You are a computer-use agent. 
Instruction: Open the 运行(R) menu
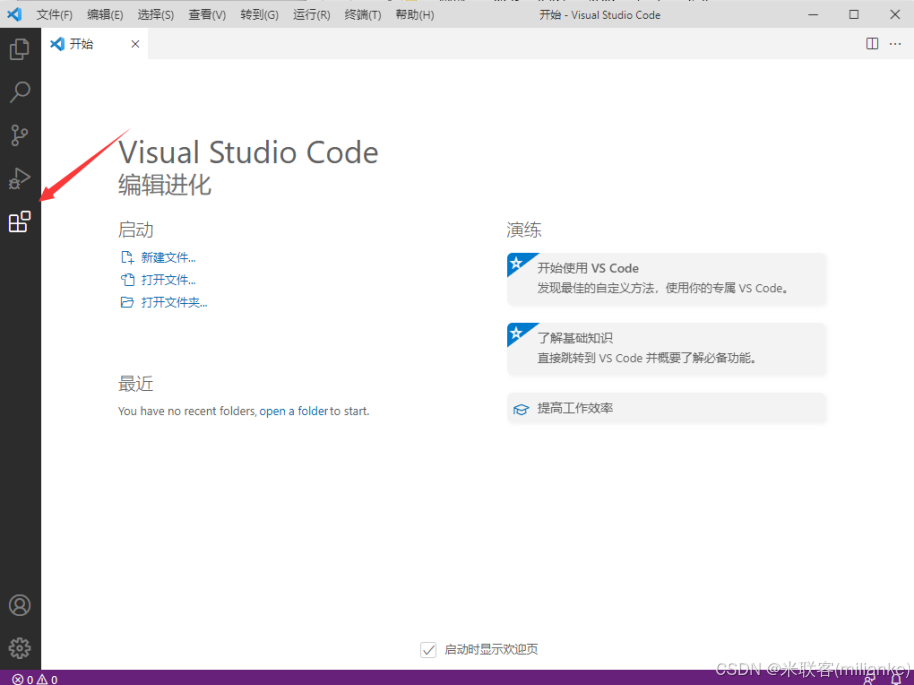(311, 15)
